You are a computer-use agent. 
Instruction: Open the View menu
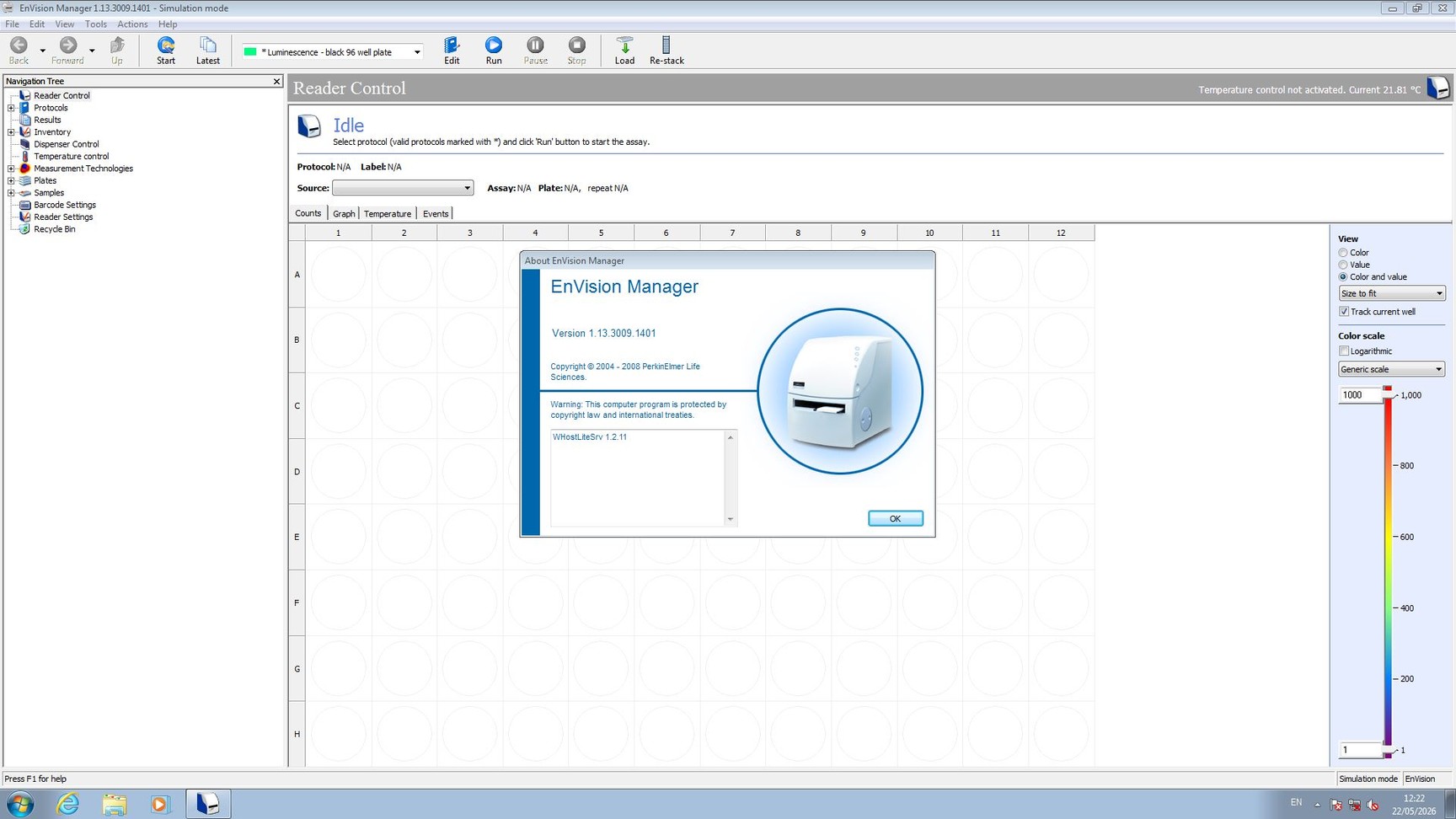pyautogui.click(x=65, y=24)
